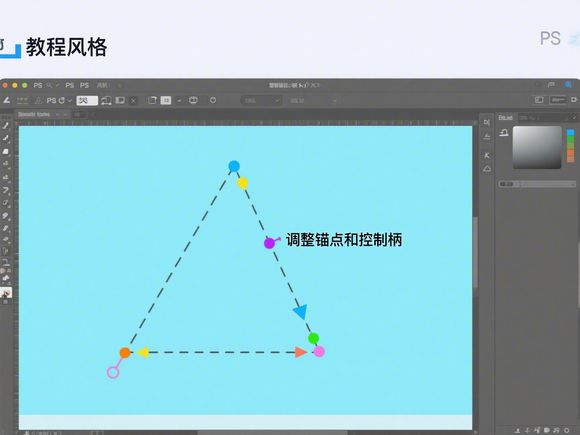Viewport: 580px width, 435px height.
Task: Click the K icon in right panel strip
Action: (x=487, y=155)
